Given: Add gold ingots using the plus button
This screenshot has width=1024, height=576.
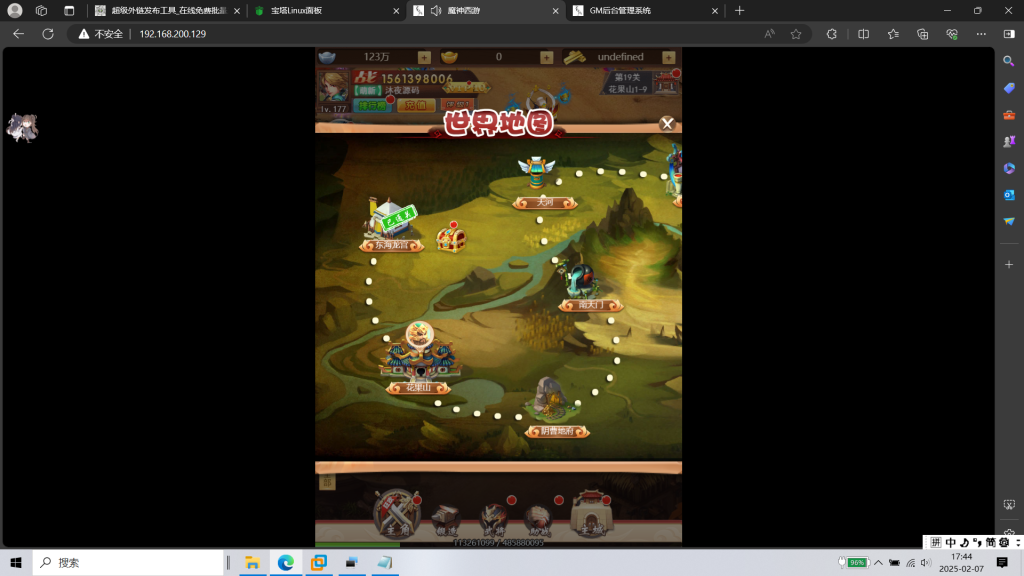Looking at the screenshot, I should coord(545,57).
